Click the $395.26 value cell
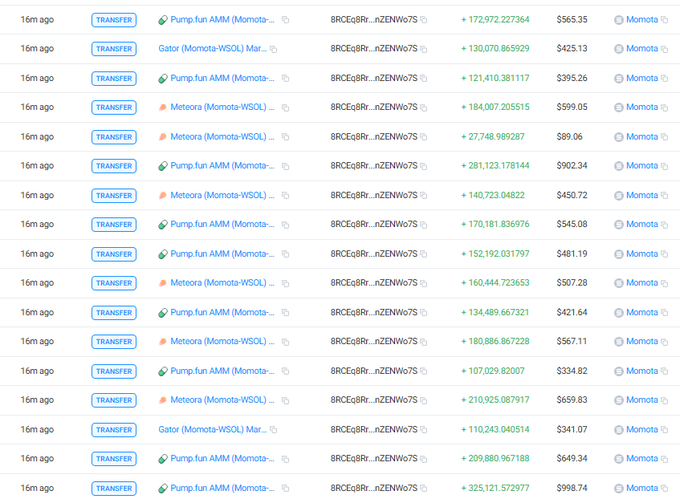Image resolution: width=680 pixels, height=499 pixels. click(572, 78)
